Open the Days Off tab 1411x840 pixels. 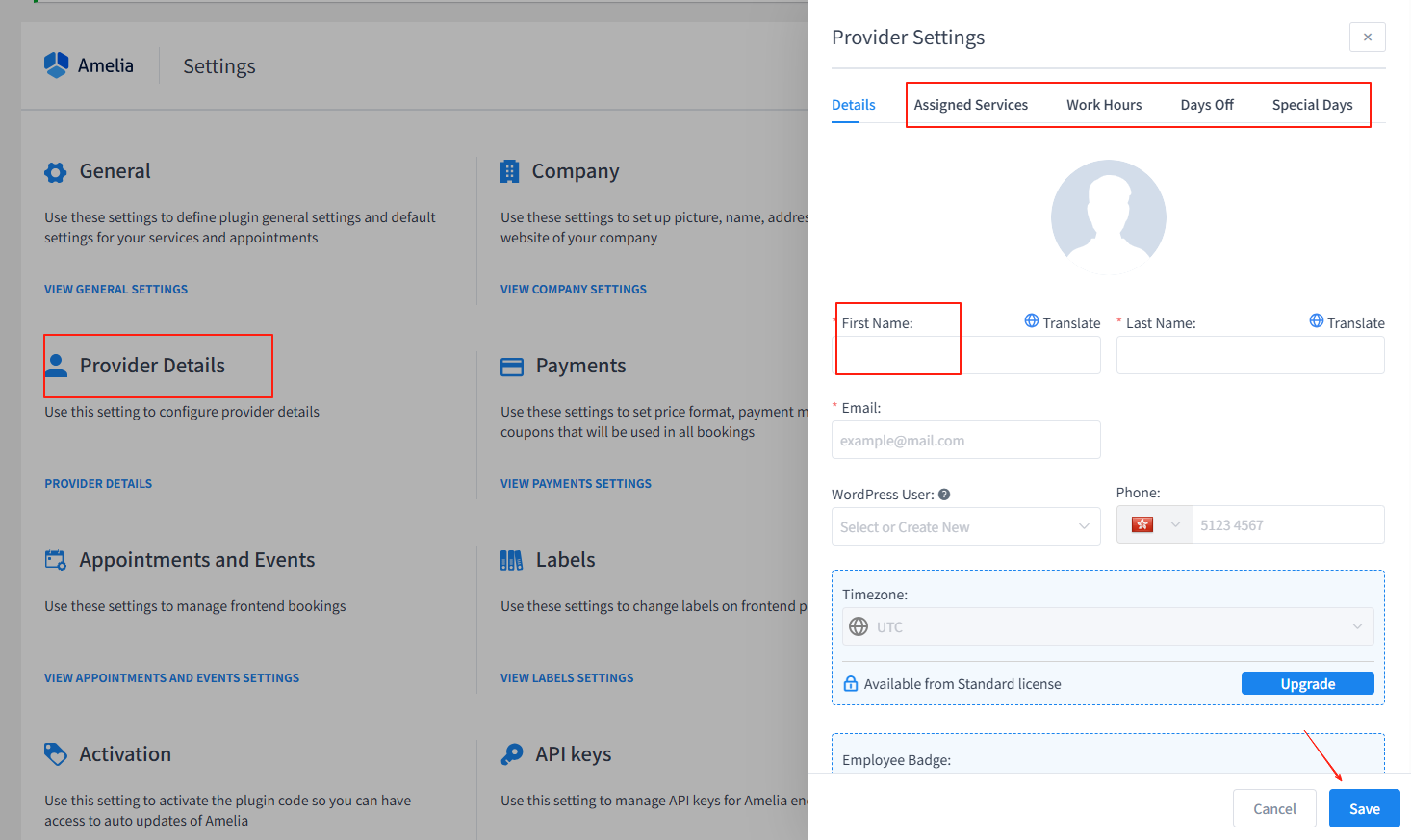click(1206, 105)
